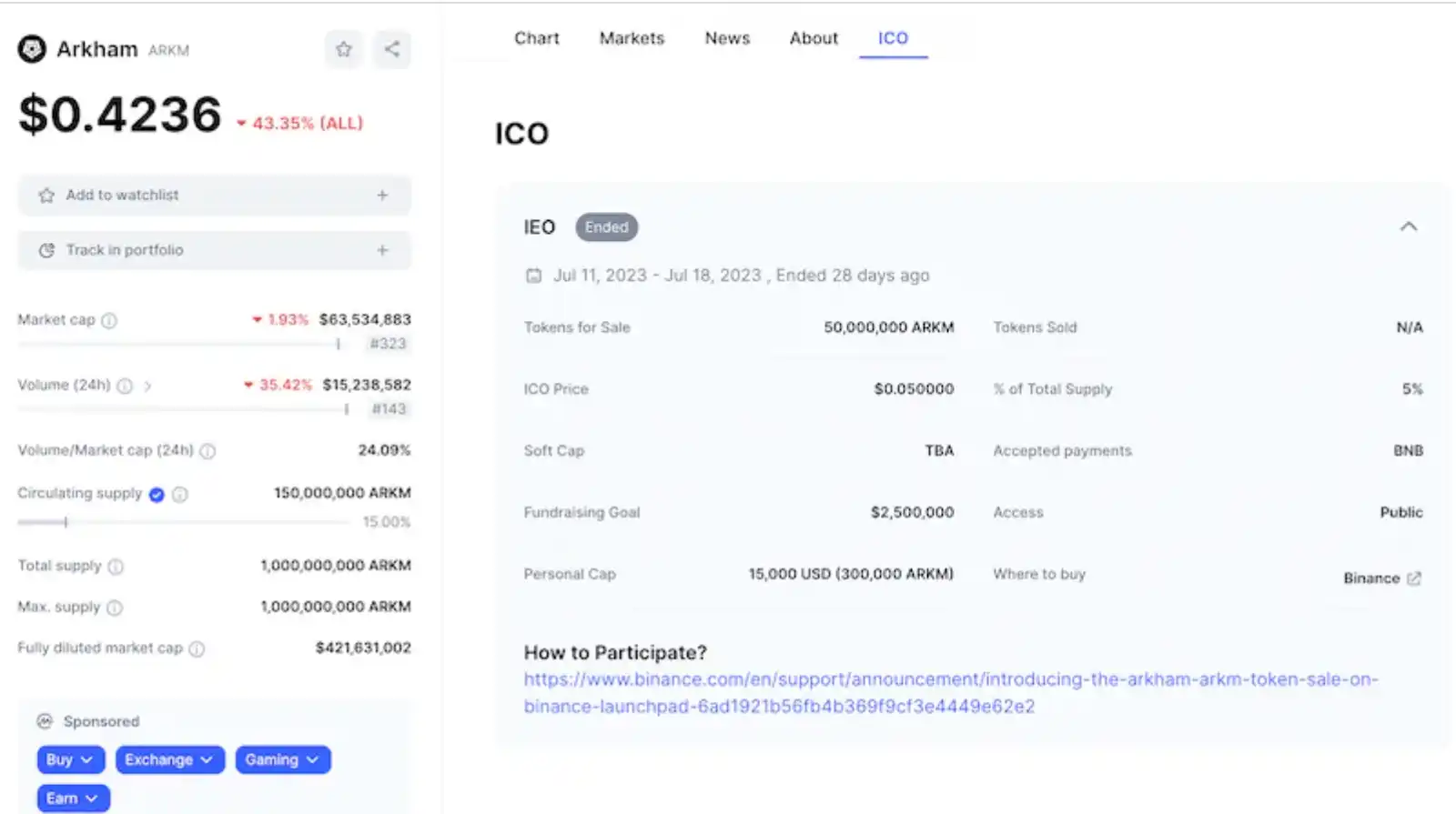Click the Arkham logo icon
Viewport: 1456px width, 814px height.
pos(32,49)
